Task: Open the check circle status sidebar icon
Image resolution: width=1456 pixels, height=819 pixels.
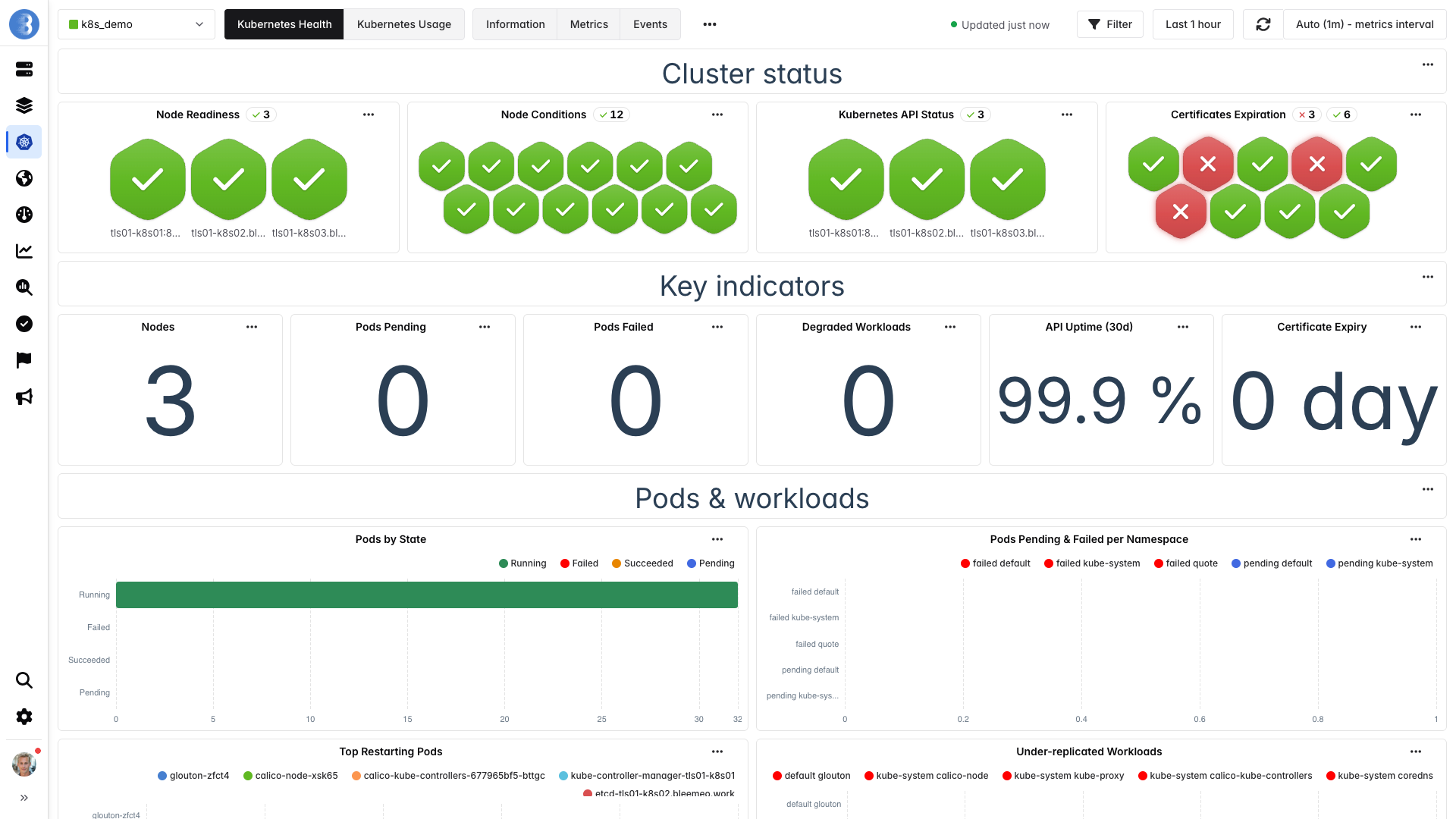Action: [x=24, y=324]
